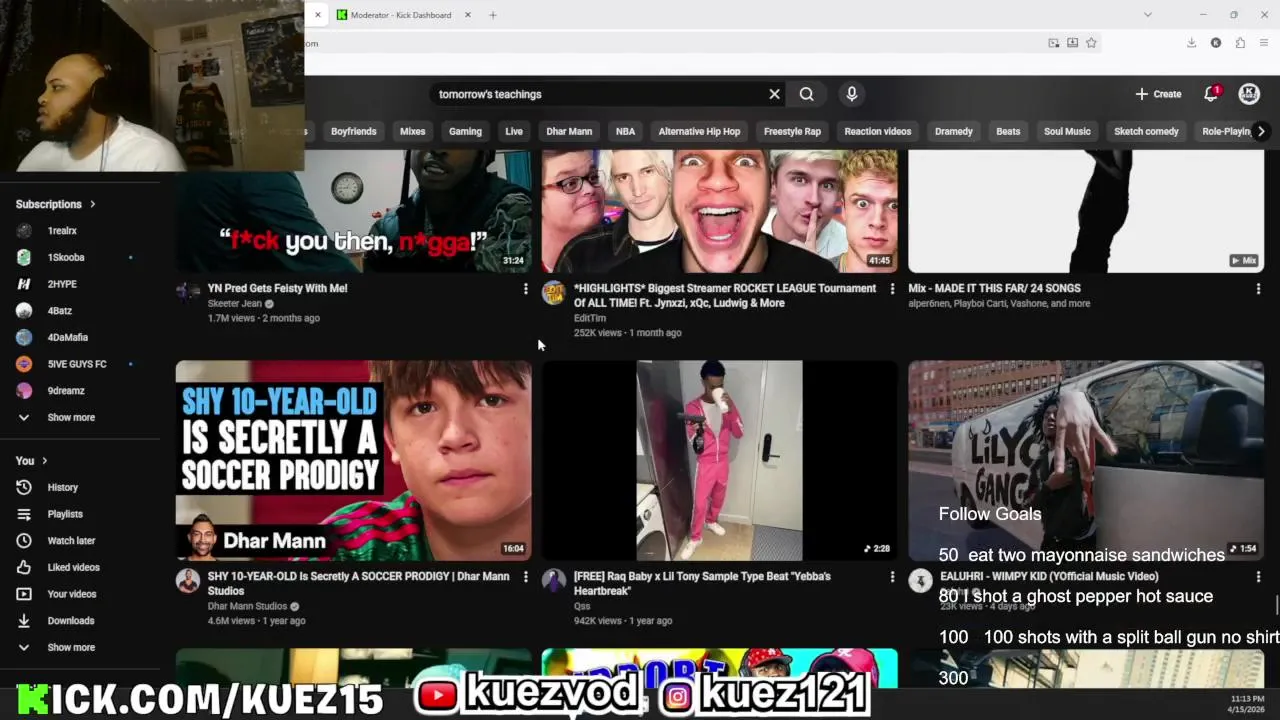Open Watch later in the sidebar
The width and height of the screenshot is (1280, 720).
80,541
